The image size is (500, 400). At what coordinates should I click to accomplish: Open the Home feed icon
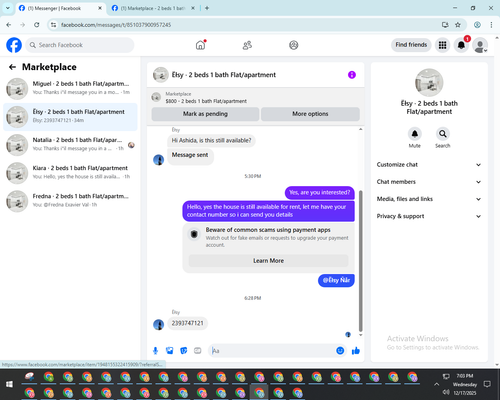[200, 45]
